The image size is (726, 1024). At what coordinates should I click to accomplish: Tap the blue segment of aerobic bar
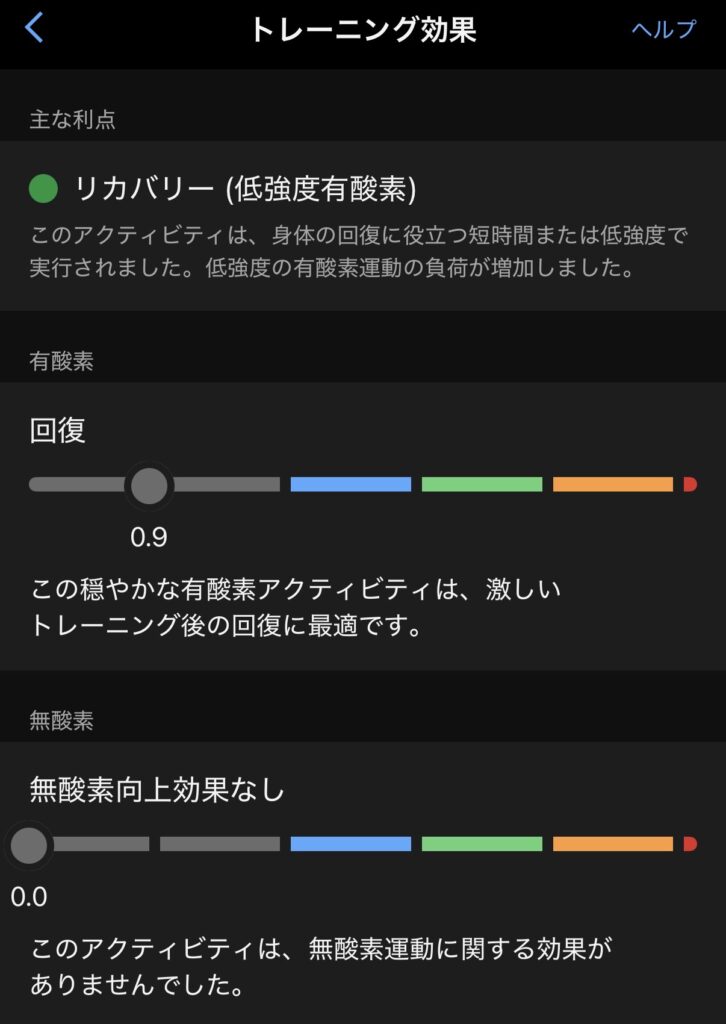pos(350,485)
